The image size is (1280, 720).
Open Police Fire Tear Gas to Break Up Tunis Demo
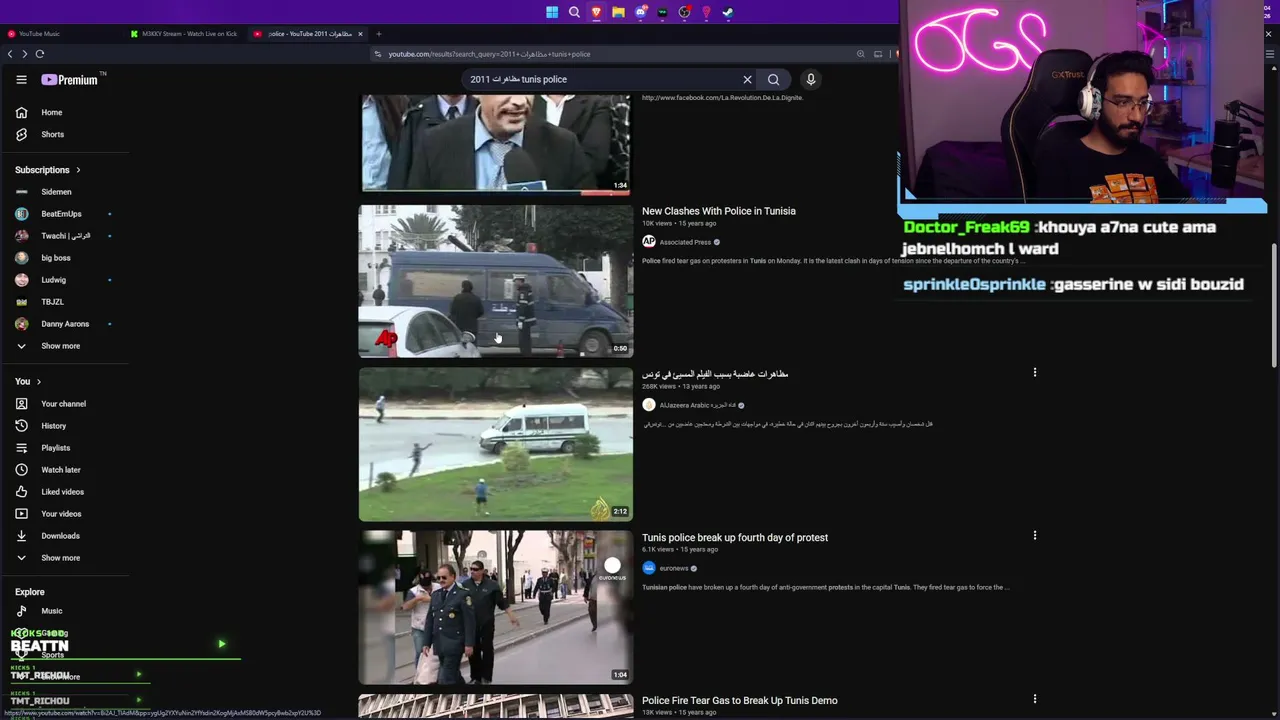[740, 701]
